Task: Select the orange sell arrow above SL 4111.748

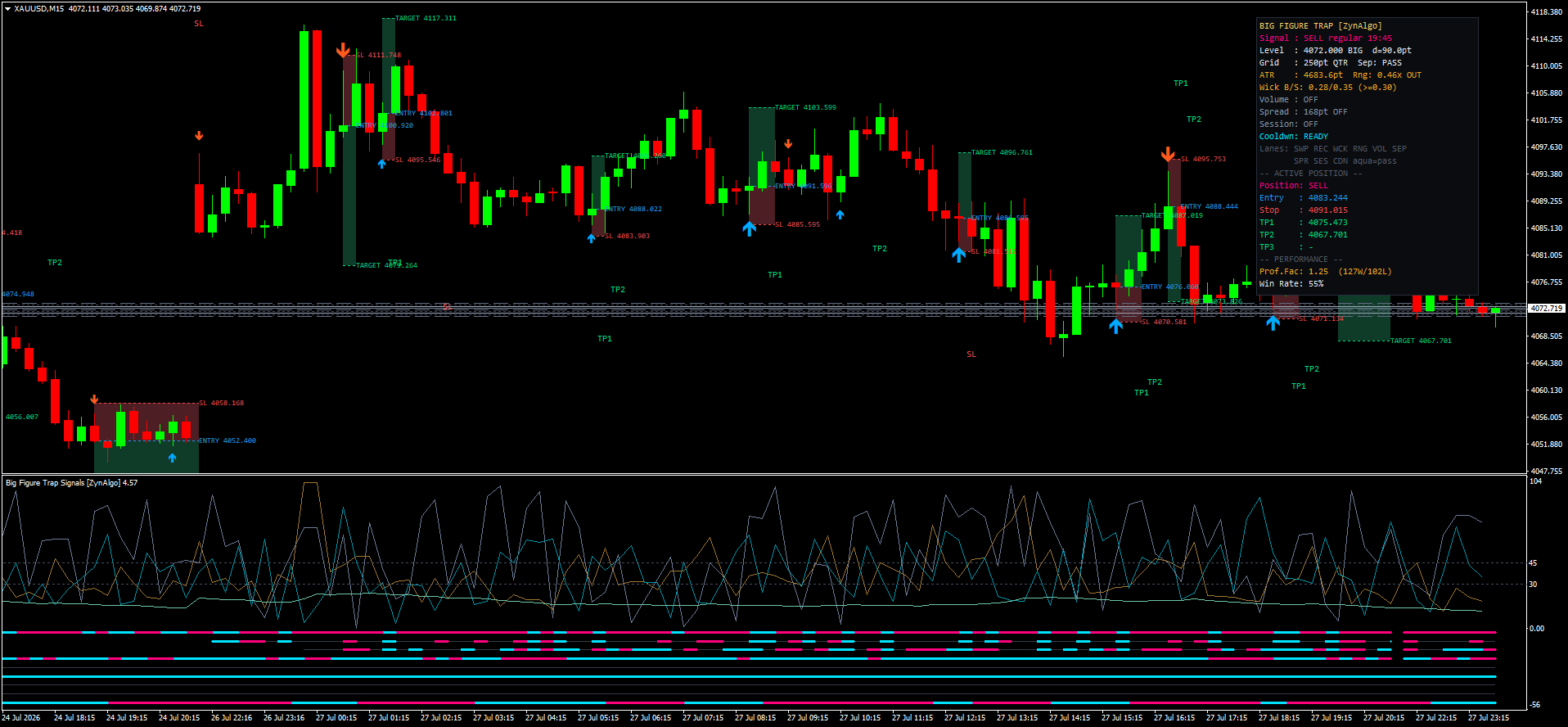Action: pos(343,51)
